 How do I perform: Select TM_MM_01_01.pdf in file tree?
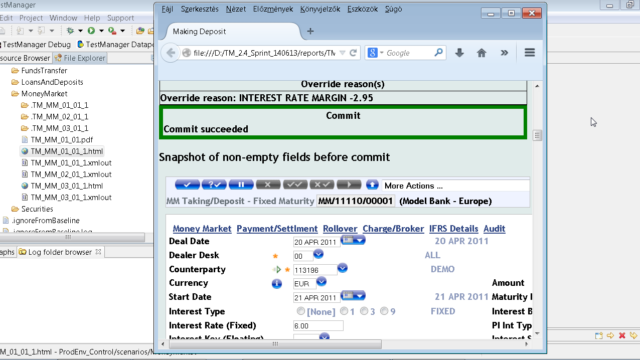click(x=62, y=140)
